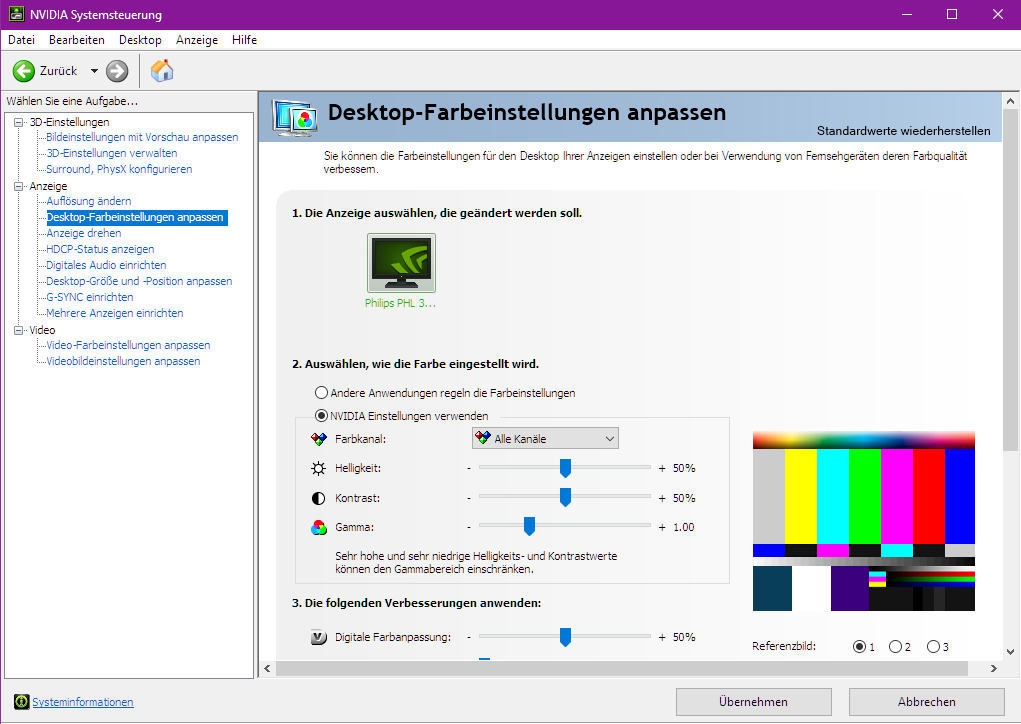This screenshot has width=1021, height=724.
Task: Open the Bearbeiten menu
Action: 77,40
